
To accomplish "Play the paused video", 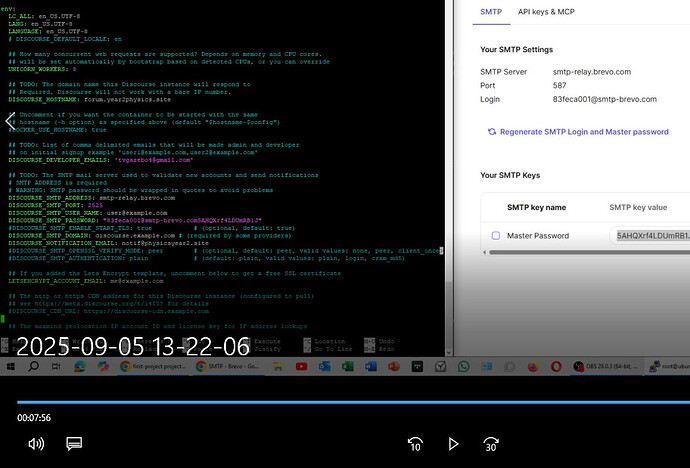I will [x=453, y=444].
